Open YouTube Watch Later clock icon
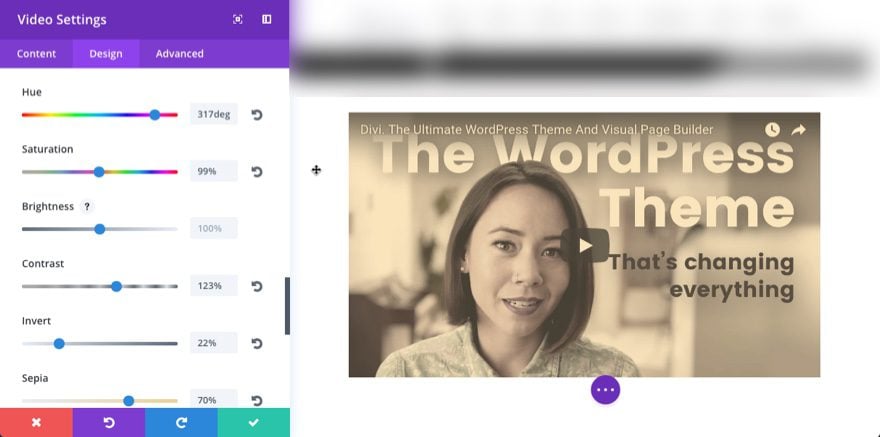 (x=772, y=130)
